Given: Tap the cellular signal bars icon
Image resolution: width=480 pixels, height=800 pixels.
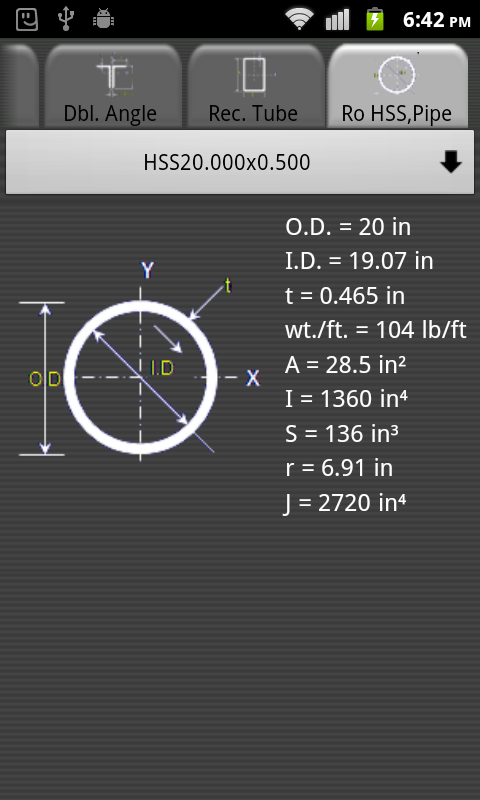Looking at the screenshot, I should click(x=337, y=19).
